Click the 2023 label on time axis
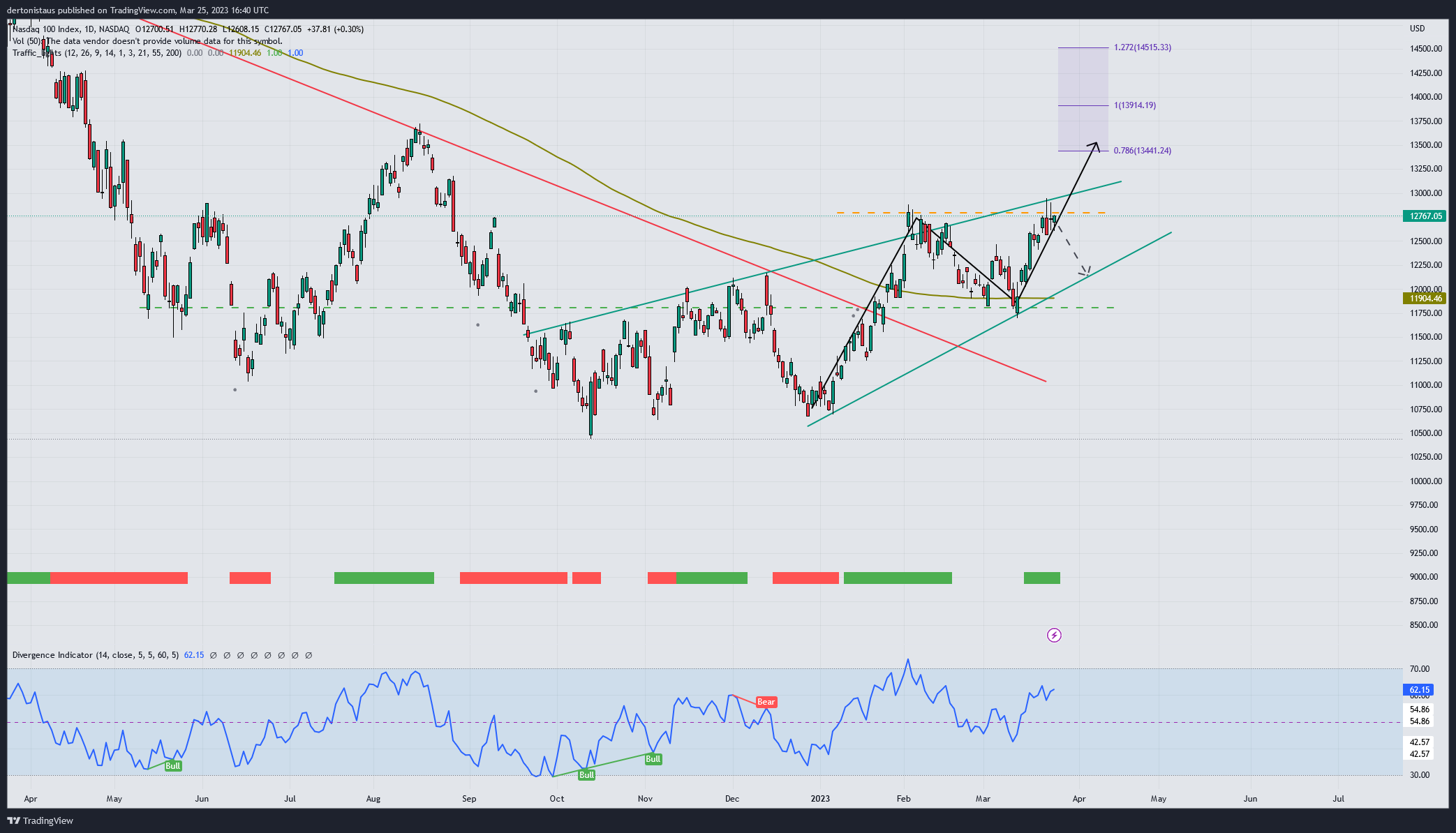The image size is (1456, 833). (820, 799)
